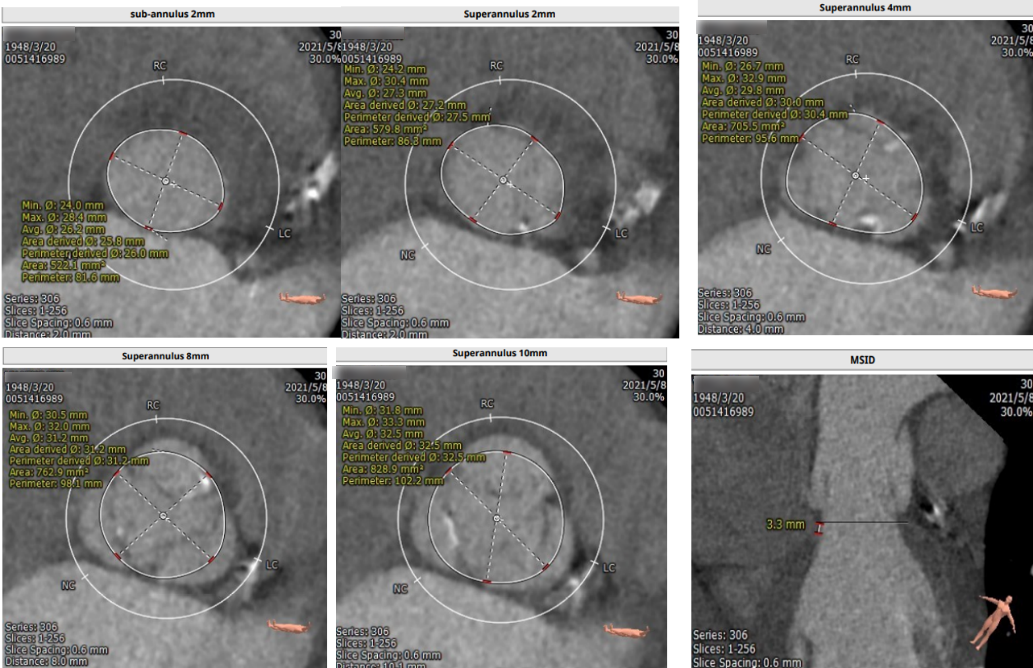Image resolution: width=1033 pixels, height=668 pixels.
Task: Click the 'Perimeter: 95.6 mm' value
Action: (x=750, y=138)
